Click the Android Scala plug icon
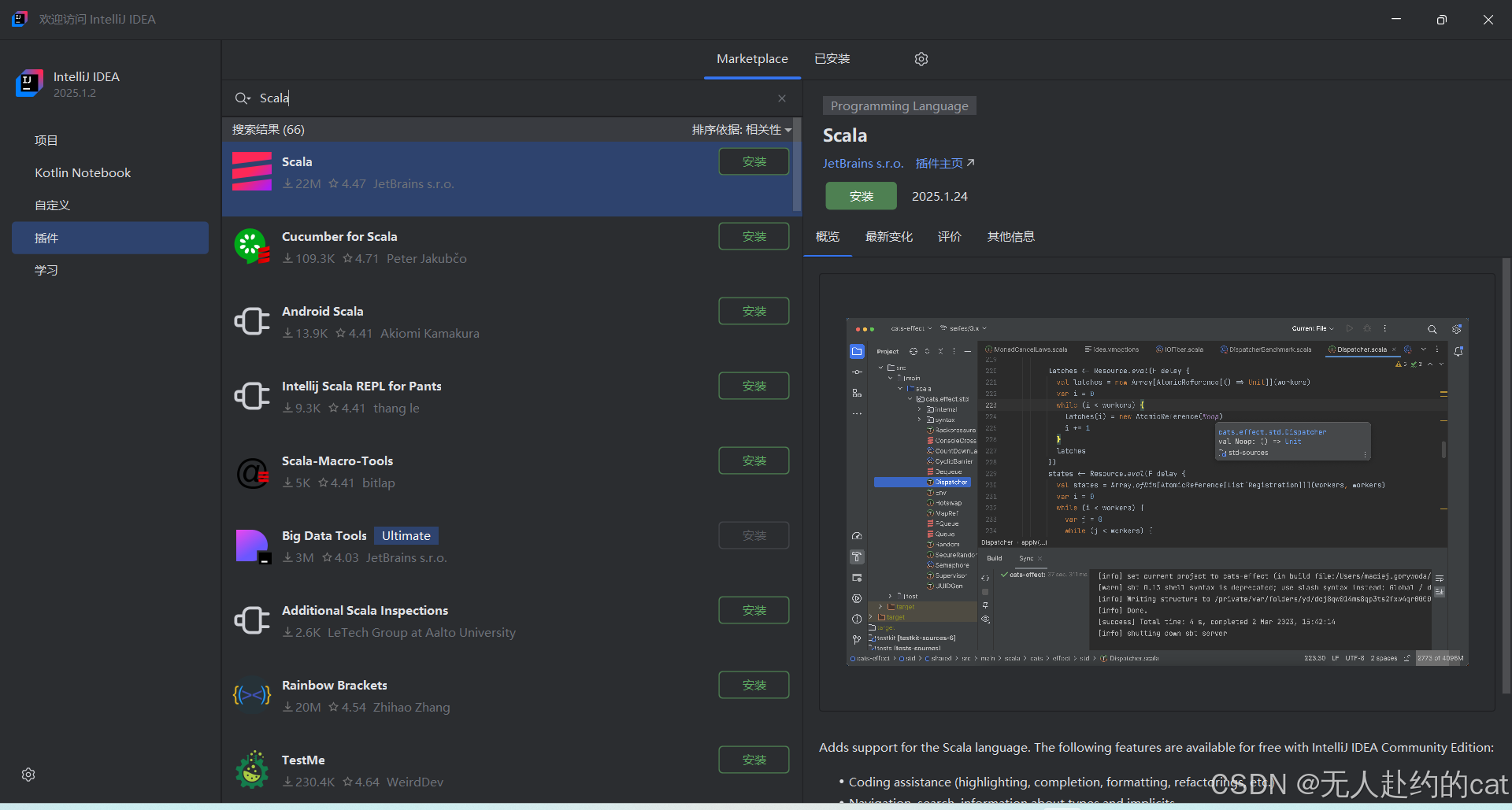Image resolution: width=1512 pixels, height=810 pixels. [x=252, y=321]
